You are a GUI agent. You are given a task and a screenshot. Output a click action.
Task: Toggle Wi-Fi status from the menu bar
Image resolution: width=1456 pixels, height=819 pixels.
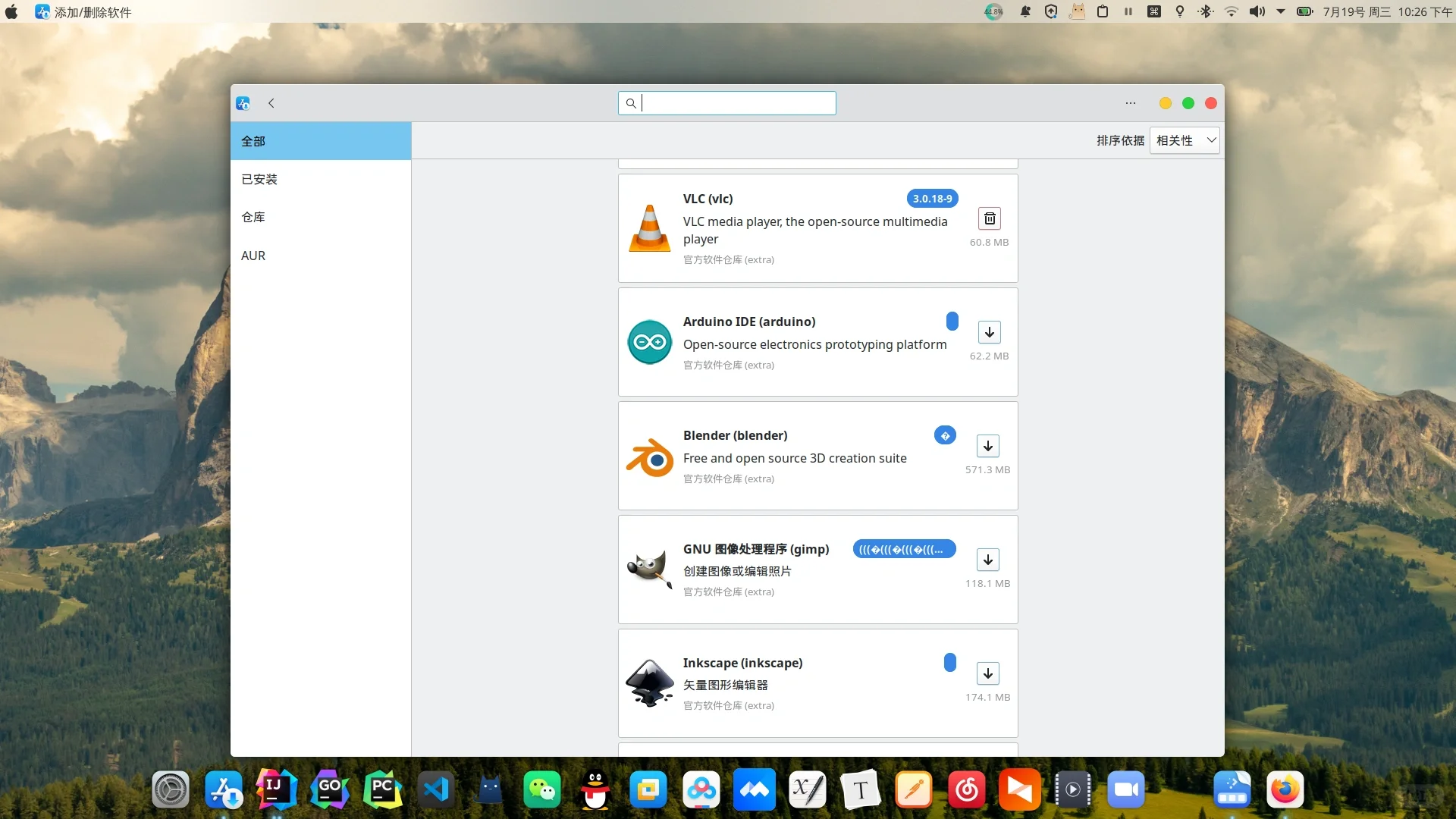[x=1230, y=11]
